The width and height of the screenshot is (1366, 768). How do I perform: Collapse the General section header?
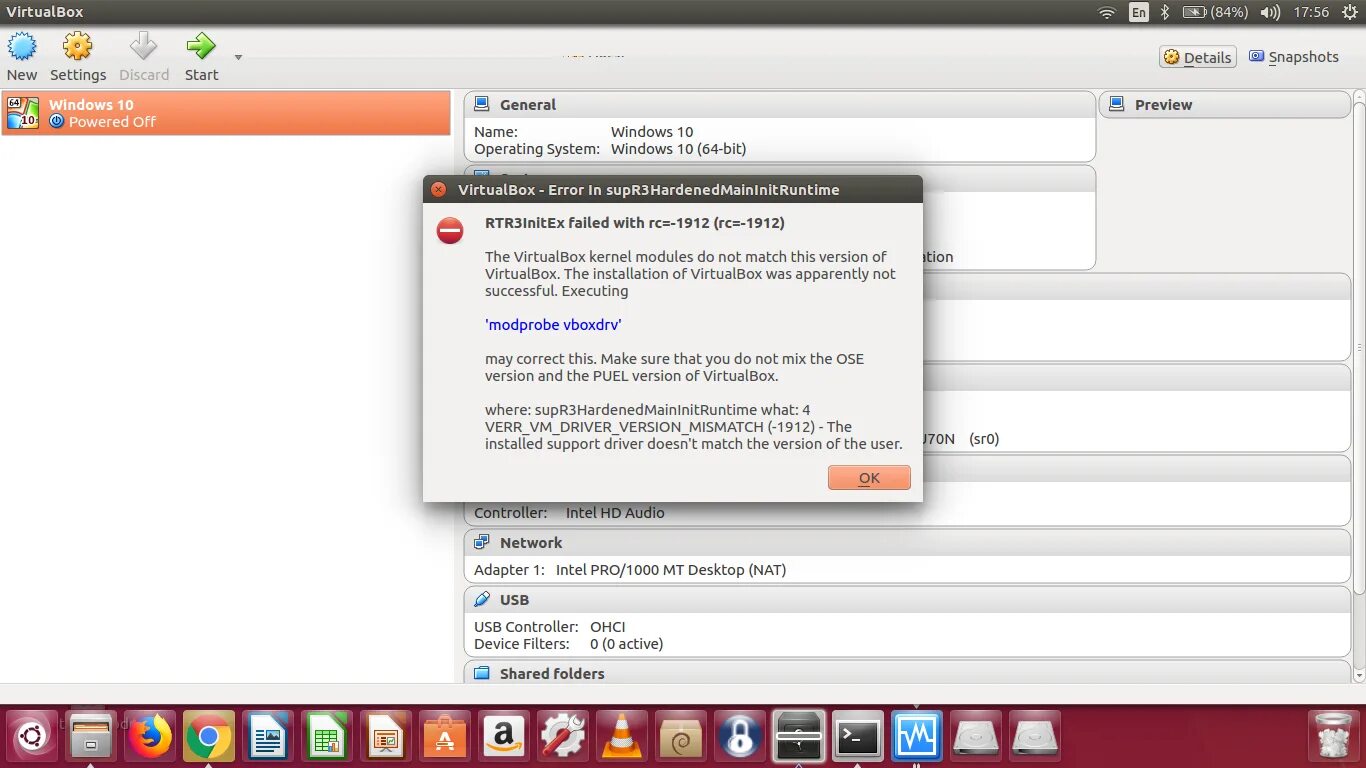(780, 105)
